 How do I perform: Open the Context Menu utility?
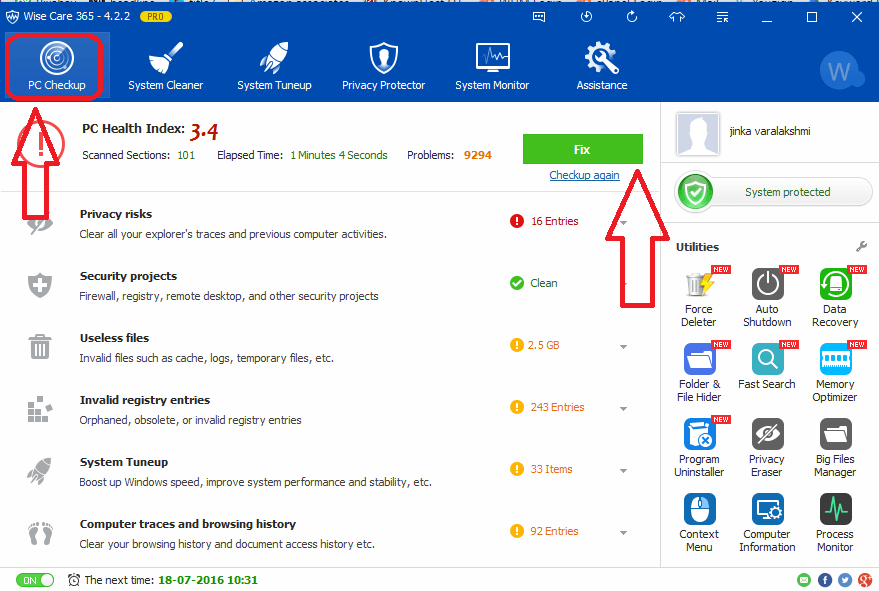coord(698,523)
